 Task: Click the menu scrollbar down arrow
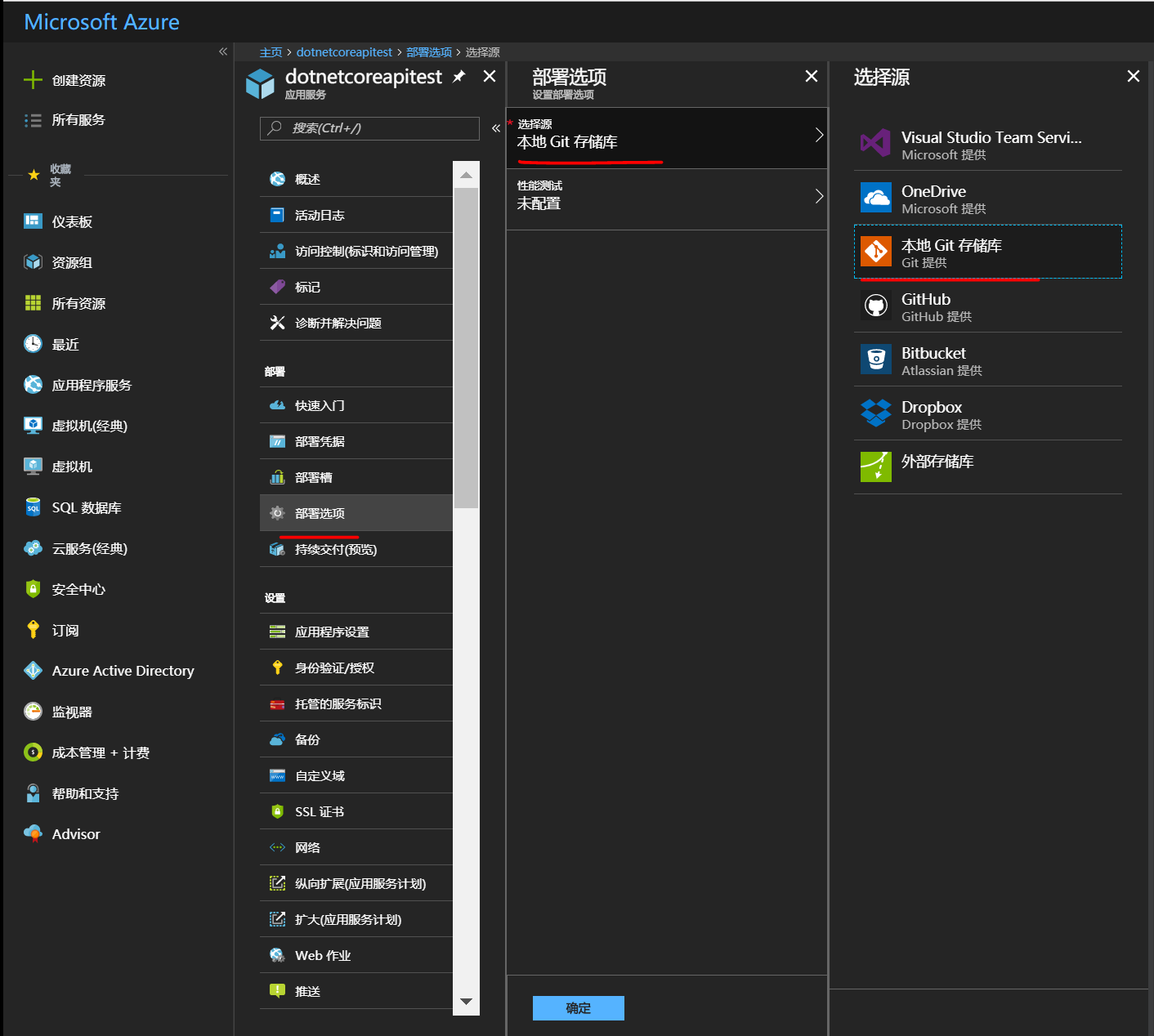pos(466,1002)
